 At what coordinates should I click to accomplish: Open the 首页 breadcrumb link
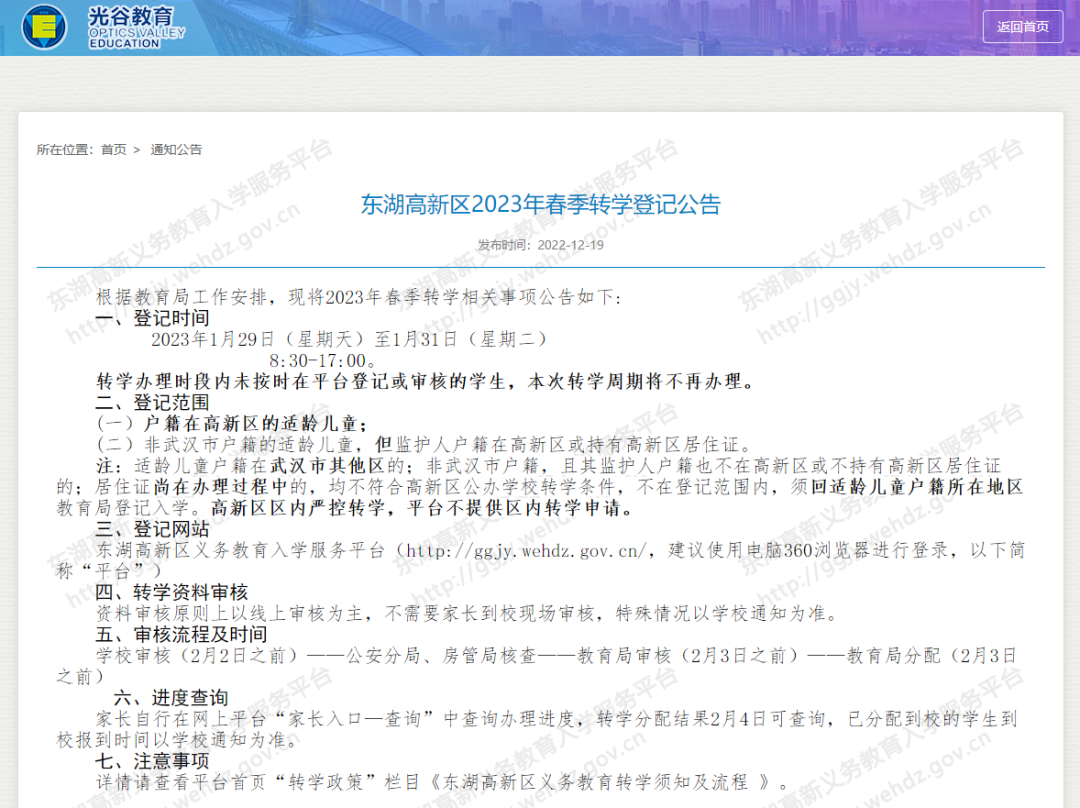113,150
